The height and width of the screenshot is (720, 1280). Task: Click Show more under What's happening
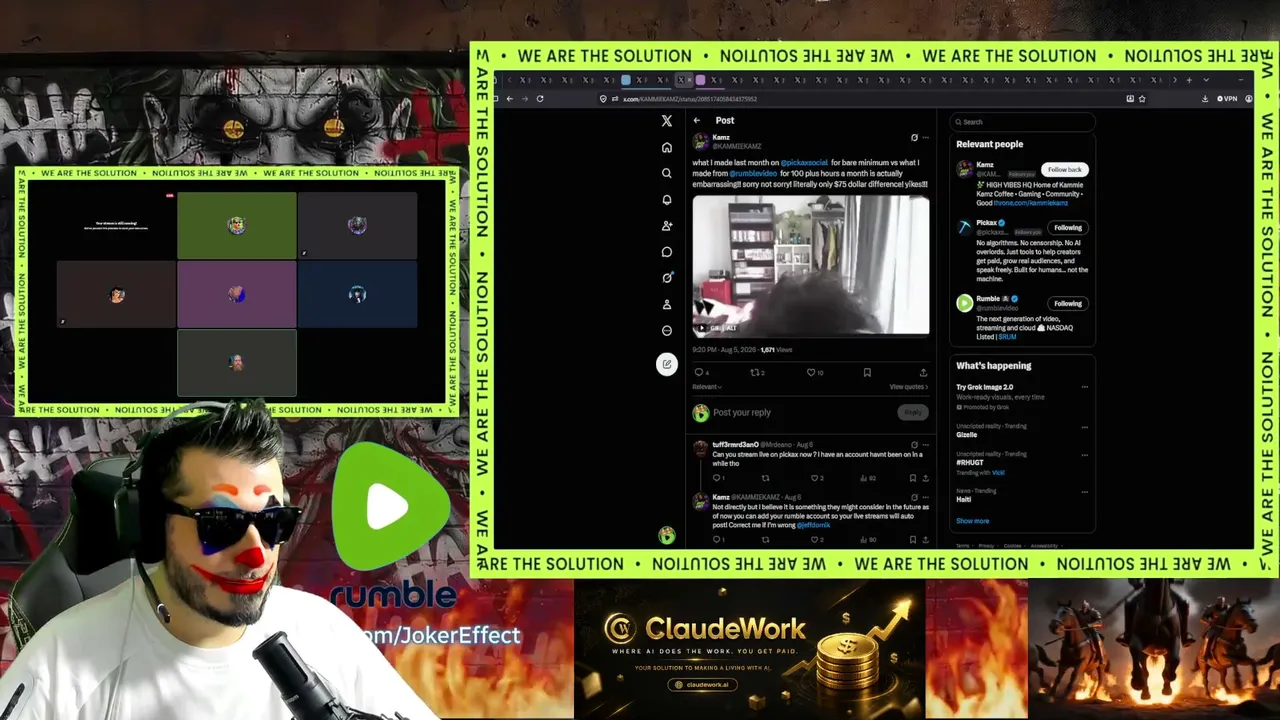click(x=972, y=521)
